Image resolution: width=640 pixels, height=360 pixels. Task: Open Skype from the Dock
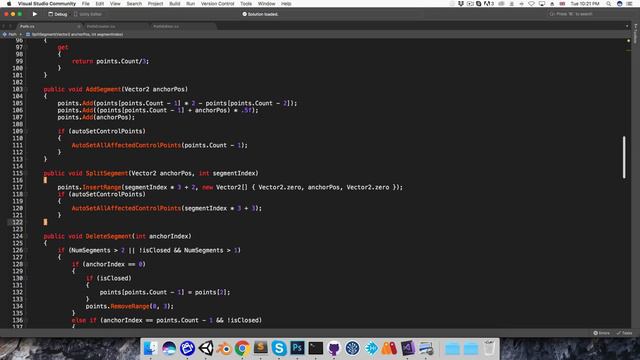[x=279, y=348]
